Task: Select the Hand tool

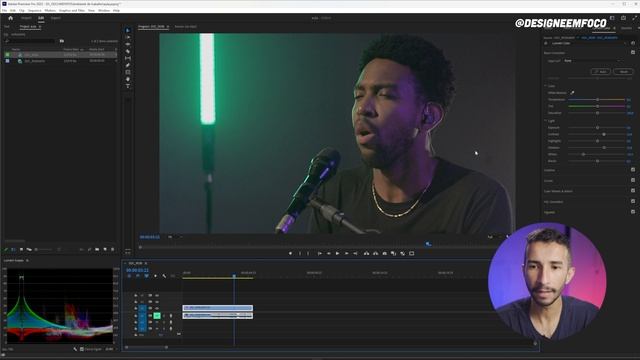Action: [x=128, y=79]
